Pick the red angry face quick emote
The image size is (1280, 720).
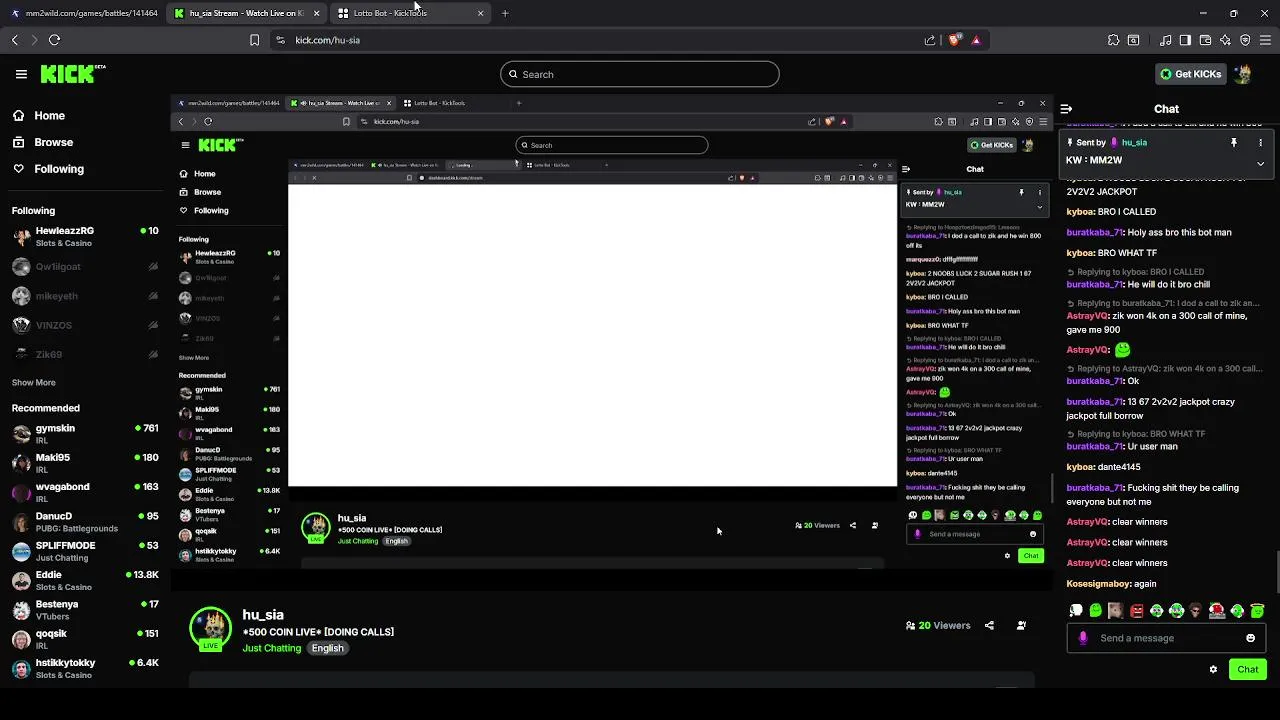[x=1136, y=610]
